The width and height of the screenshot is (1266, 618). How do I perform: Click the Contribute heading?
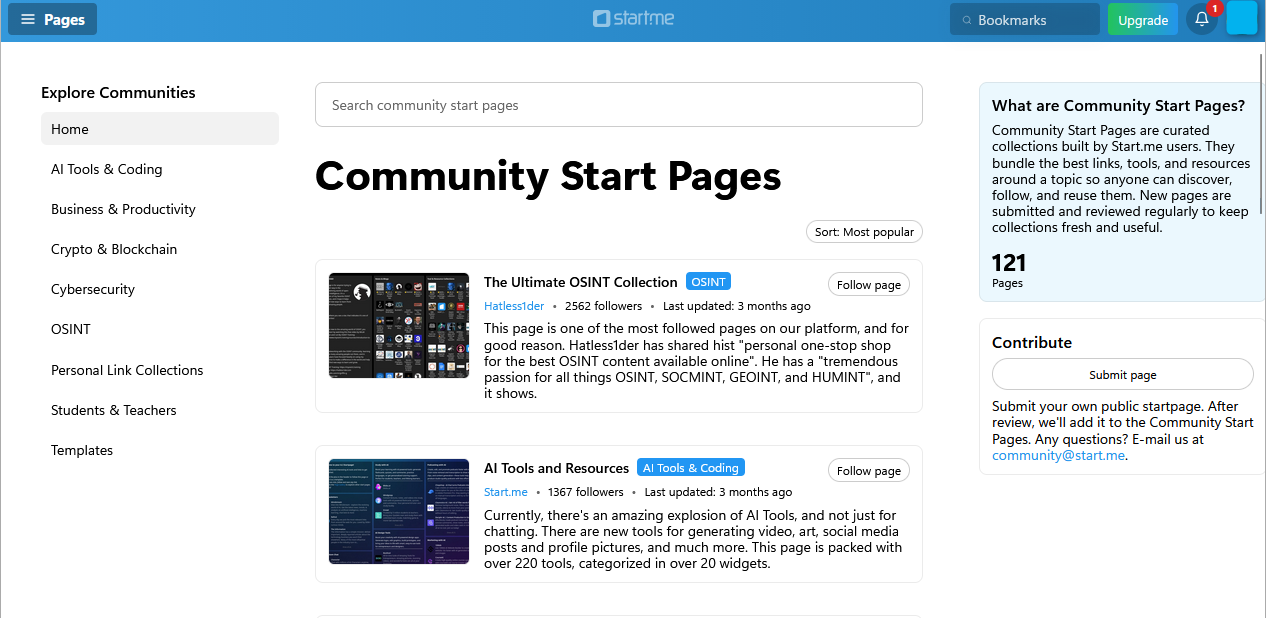[x=1032, y=342]
